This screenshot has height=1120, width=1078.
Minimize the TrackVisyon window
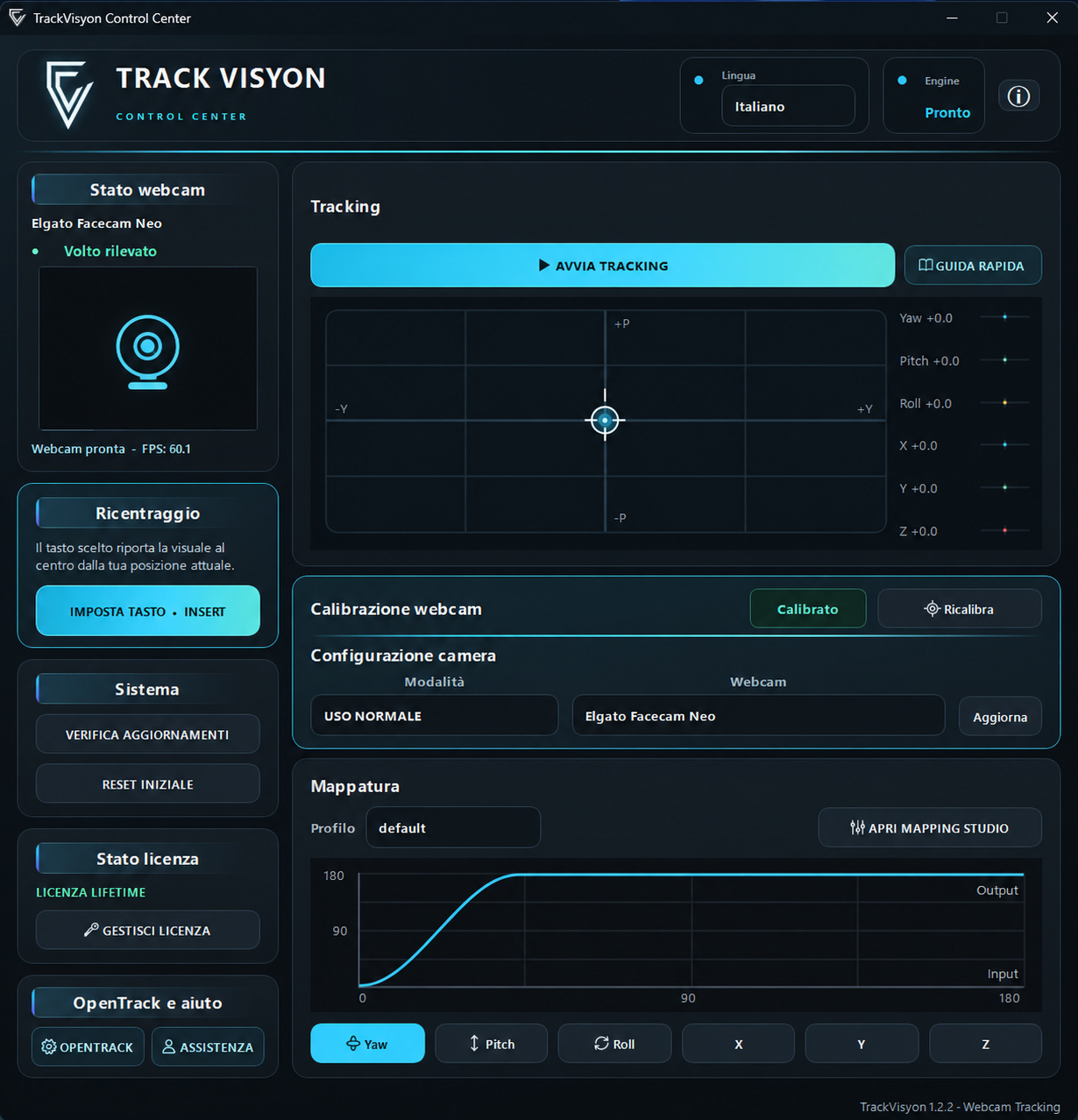coord(953,18)
